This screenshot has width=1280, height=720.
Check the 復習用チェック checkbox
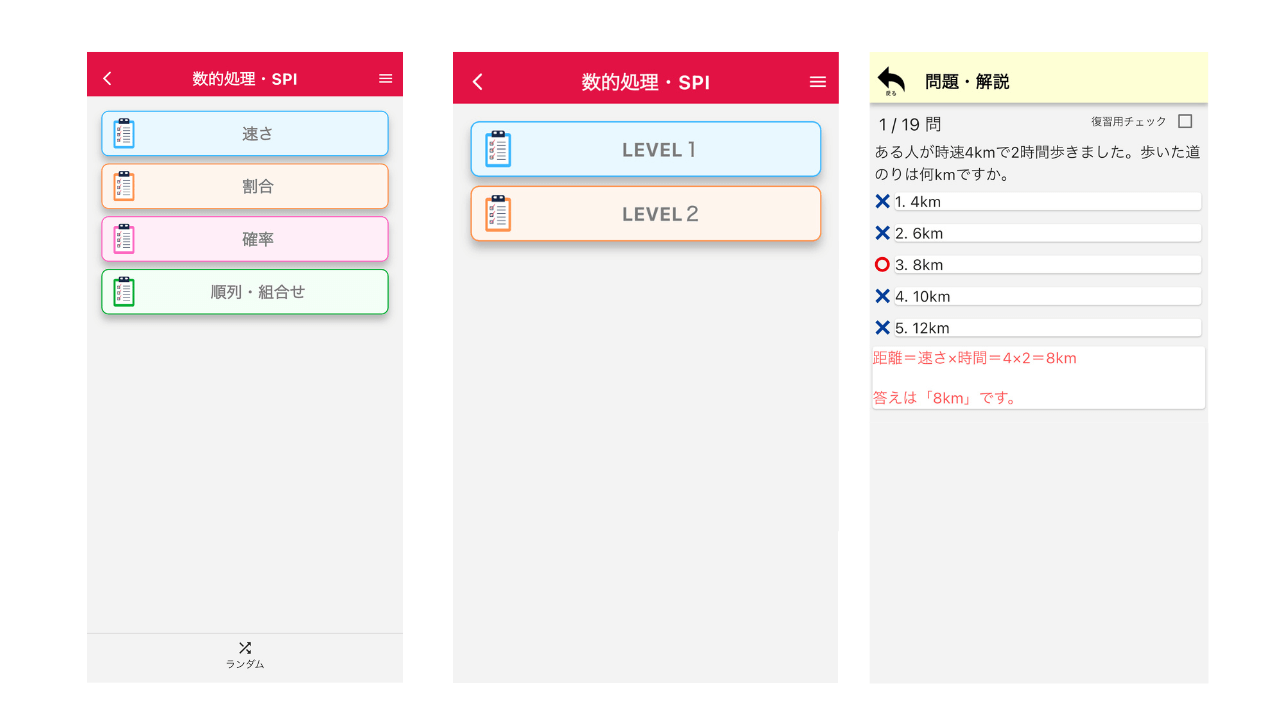pyautogui.click(x=1185, y=121)
